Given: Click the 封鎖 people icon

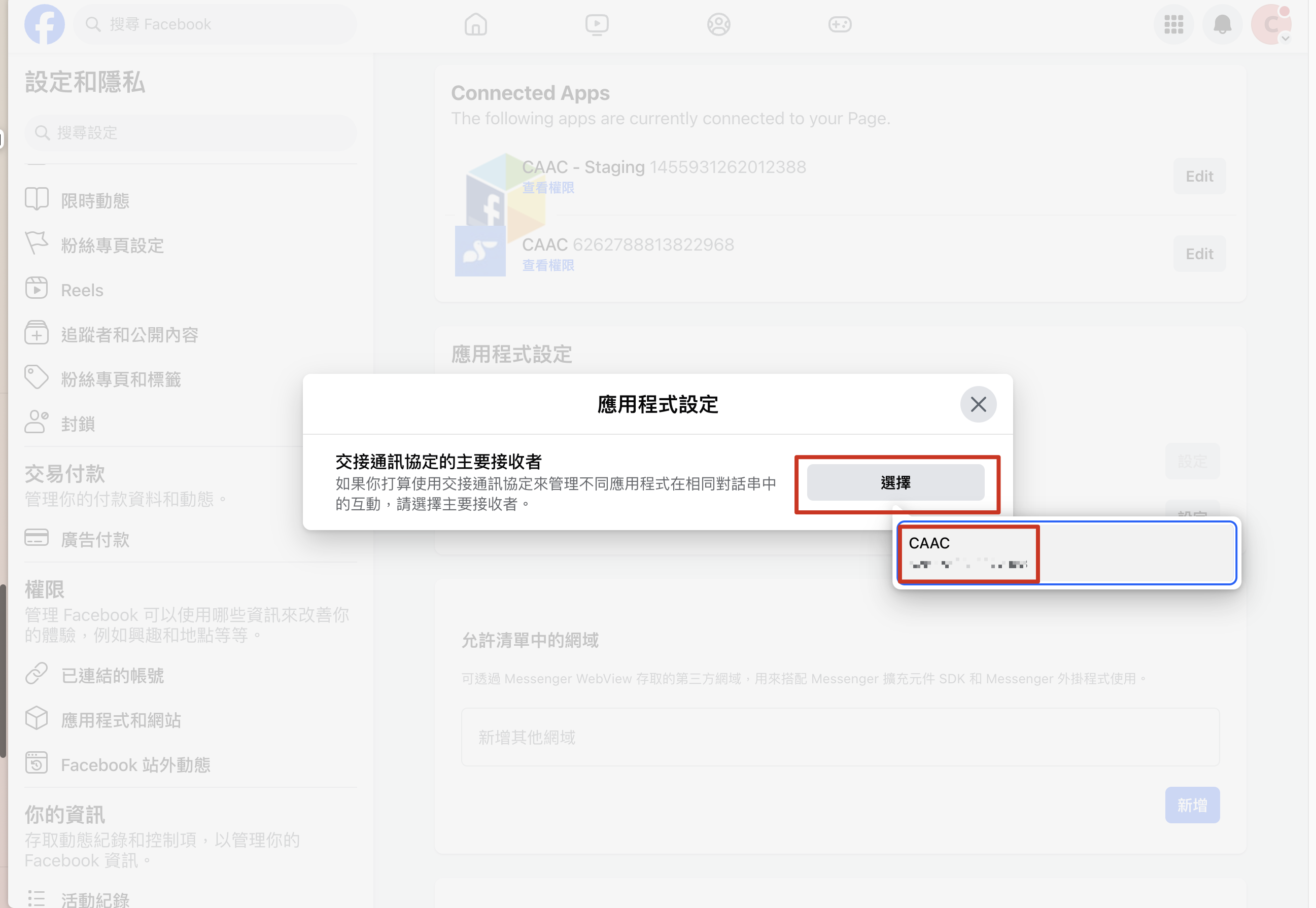Looking at the screenshot, I should [x=37, y=422].
